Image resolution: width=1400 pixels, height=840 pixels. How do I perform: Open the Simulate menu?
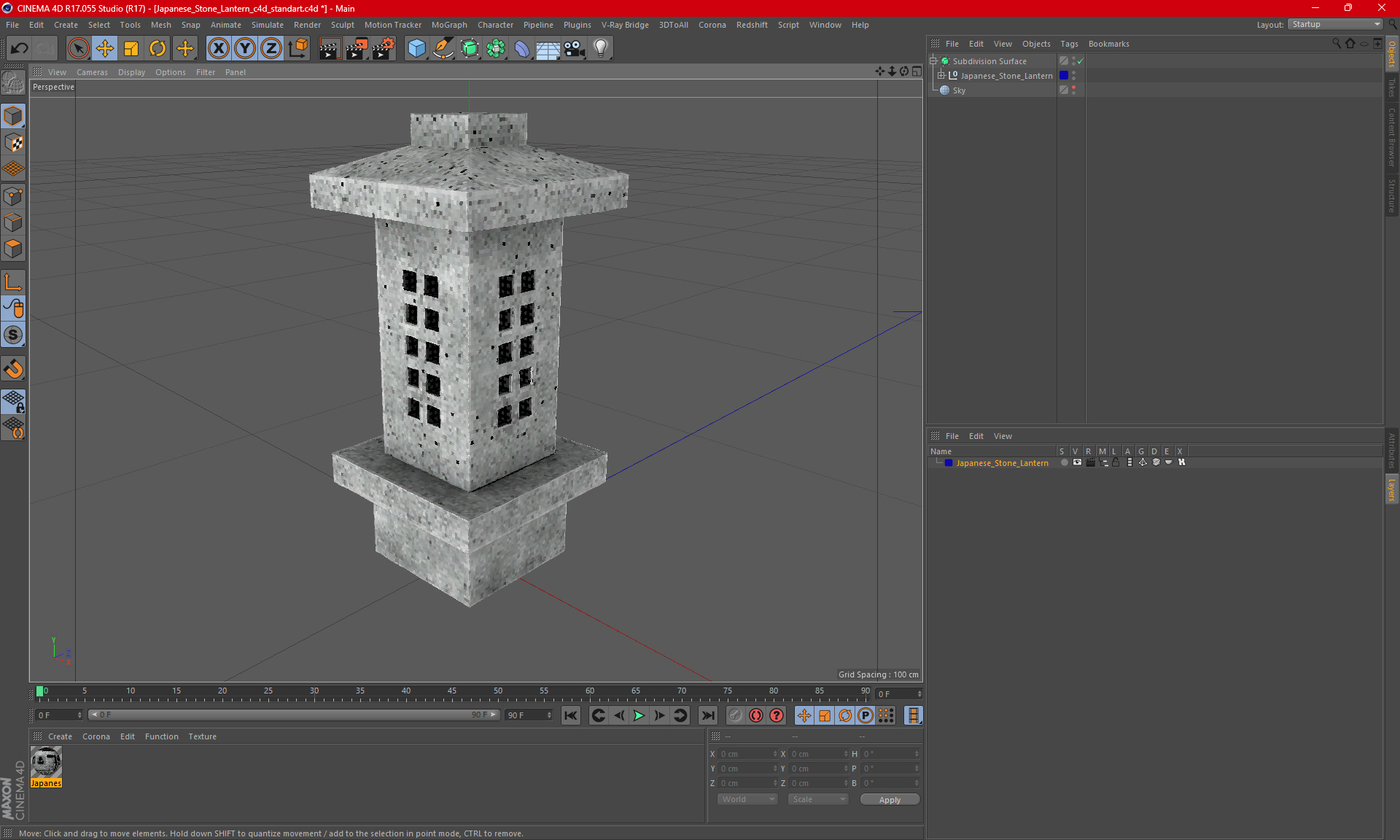tap(268, 25)
